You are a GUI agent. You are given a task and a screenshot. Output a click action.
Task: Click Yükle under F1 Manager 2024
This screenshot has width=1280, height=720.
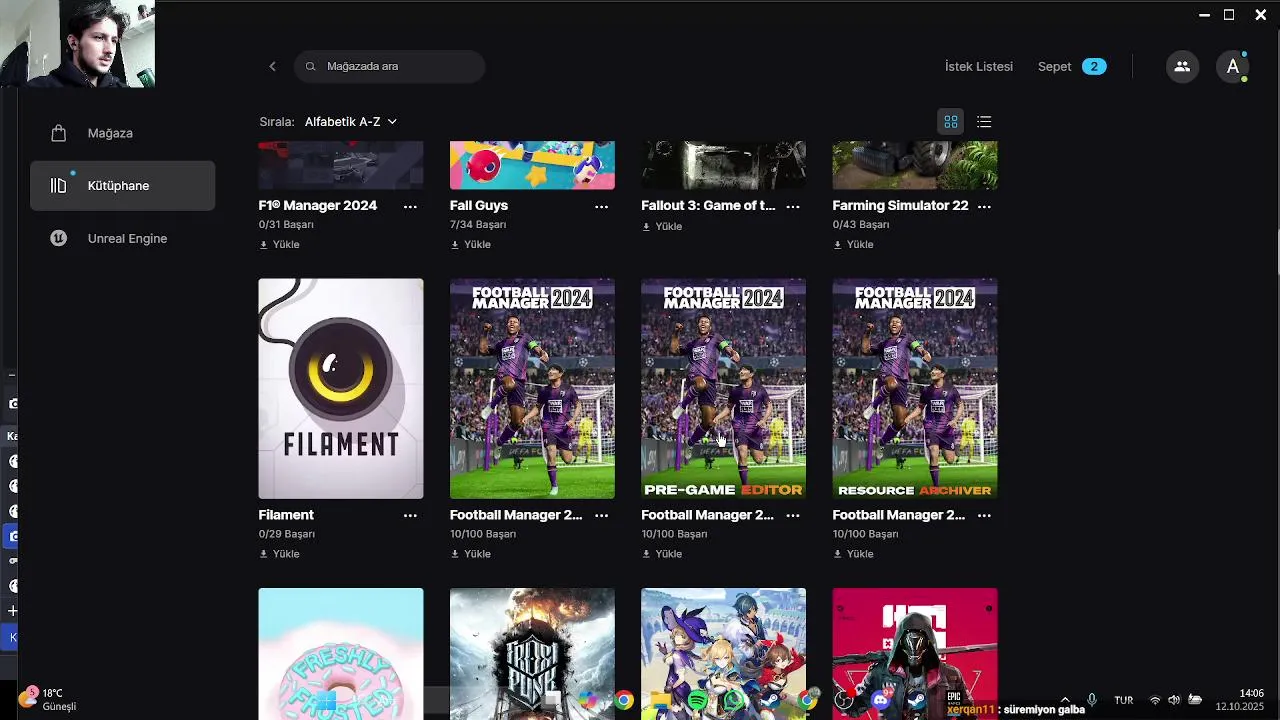pyautogui.click(x=279, y=244)
